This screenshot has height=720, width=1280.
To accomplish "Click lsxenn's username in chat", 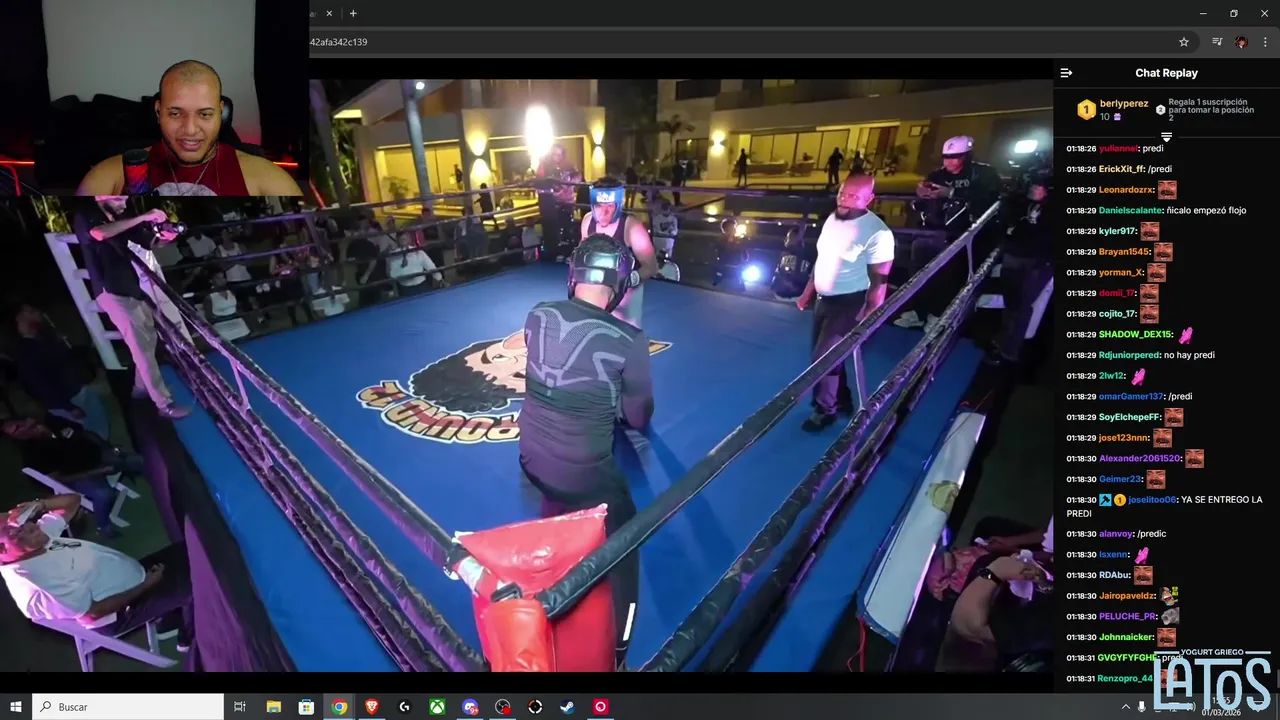I will pyautogui.click(x=1113, y=554).
